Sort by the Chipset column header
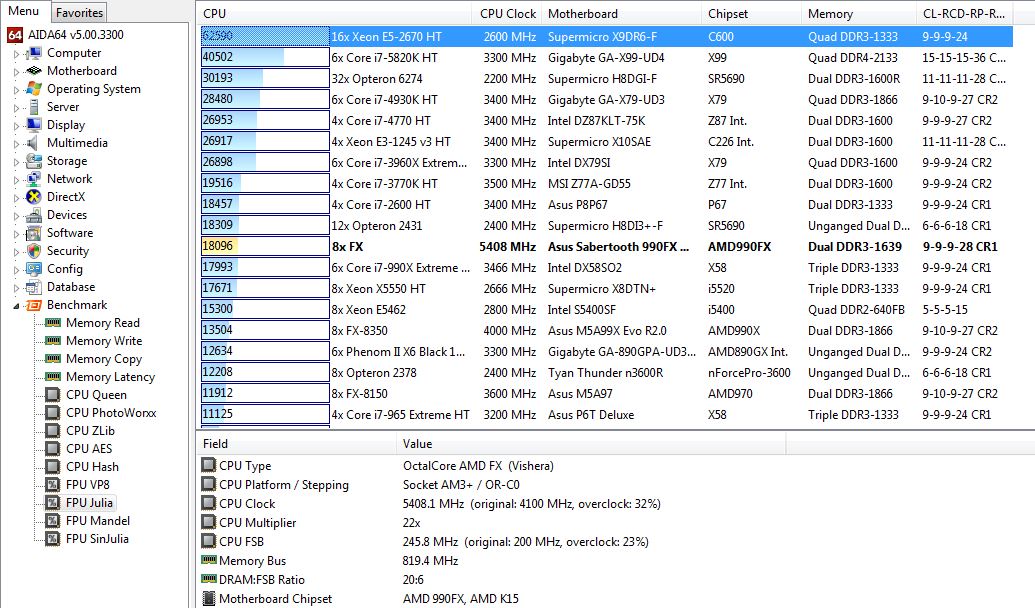 tap(752, 14)
